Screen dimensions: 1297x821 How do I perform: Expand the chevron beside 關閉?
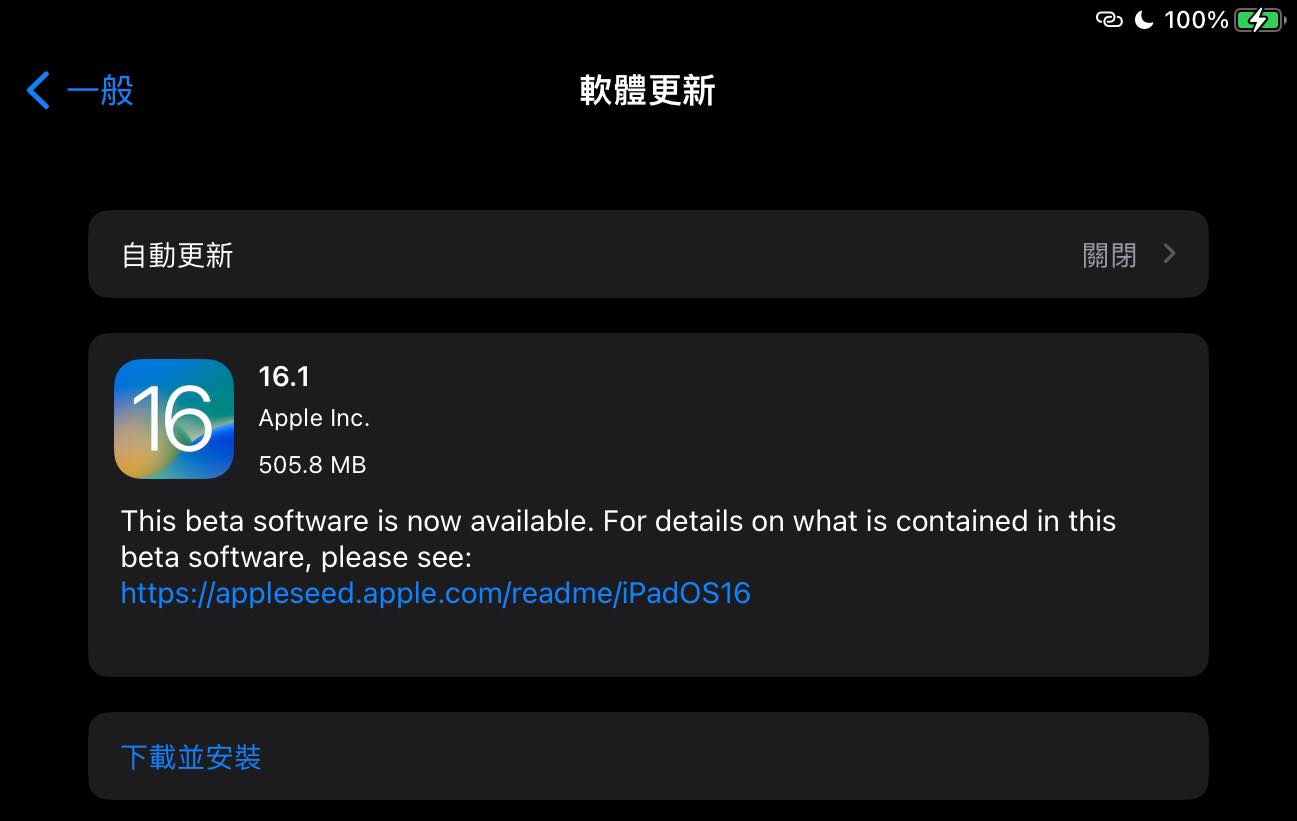(x=1170, y=254)
